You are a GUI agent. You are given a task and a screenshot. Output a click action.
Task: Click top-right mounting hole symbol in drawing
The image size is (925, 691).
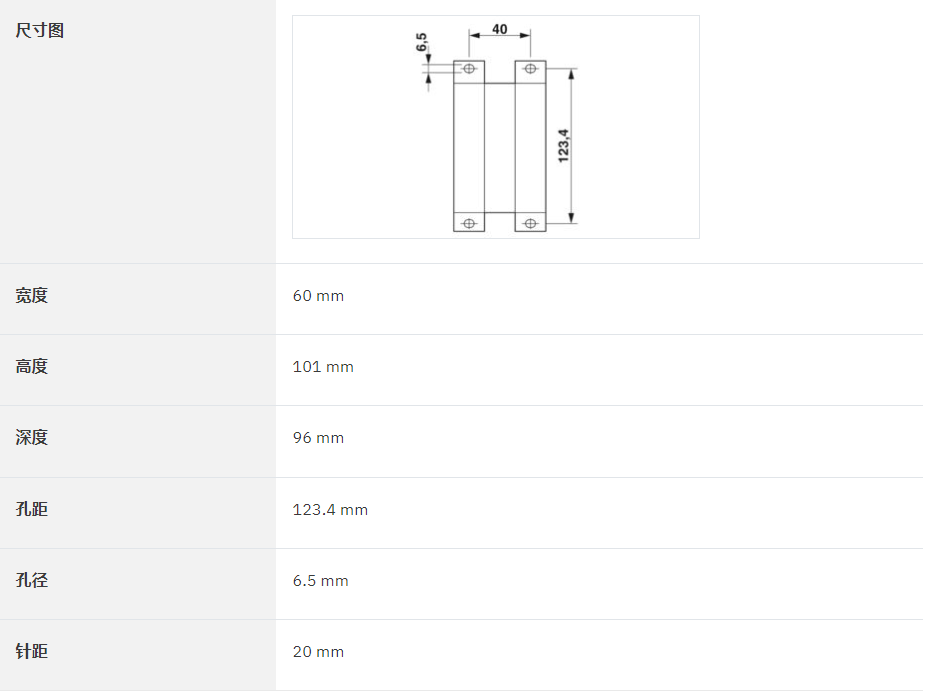530,68
